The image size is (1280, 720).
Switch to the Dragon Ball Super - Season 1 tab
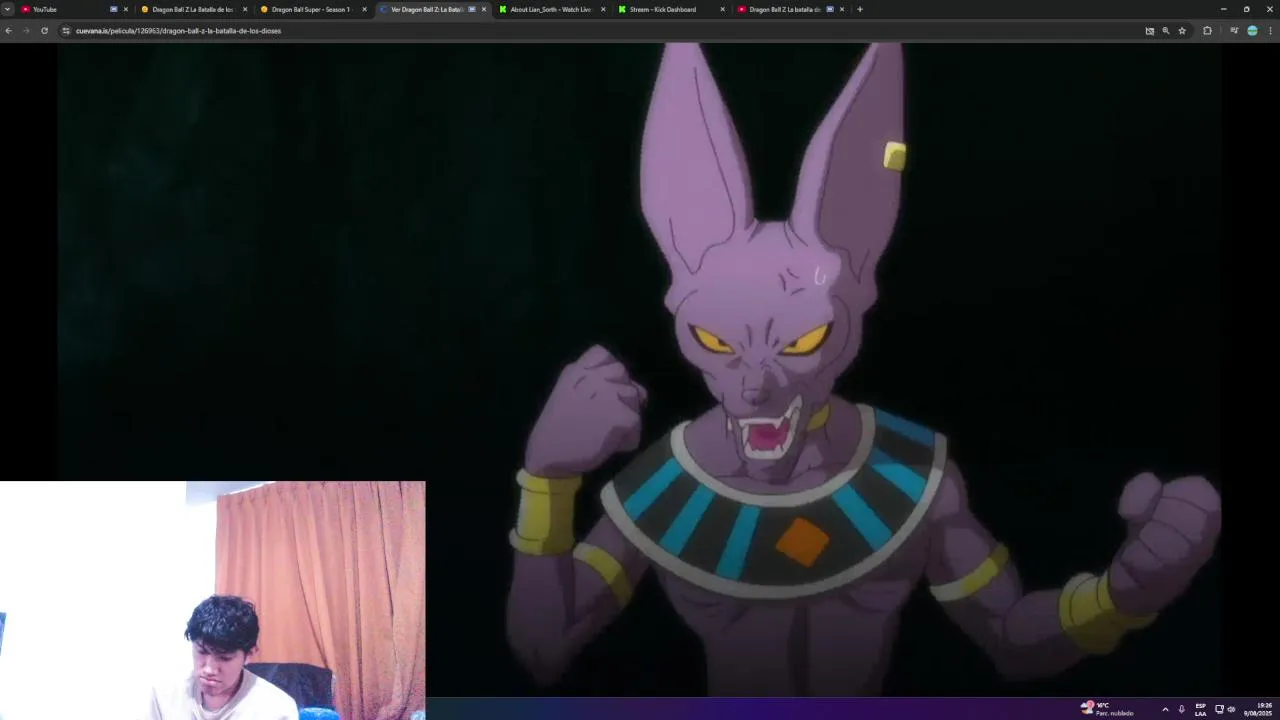coord(312,9)
